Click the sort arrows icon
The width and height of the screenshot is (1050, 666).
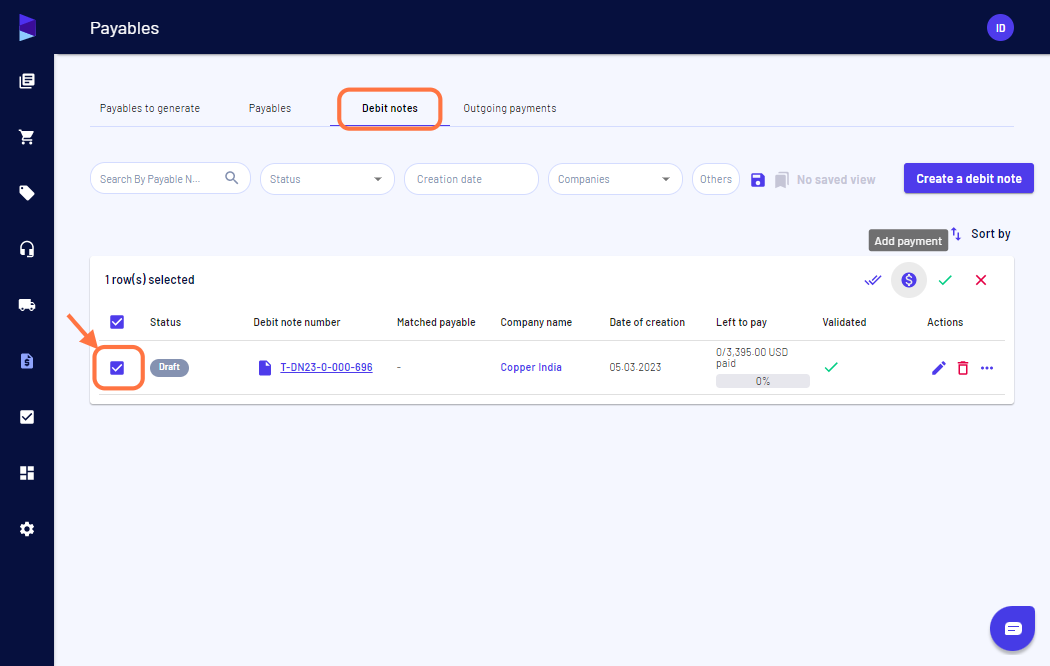pos(956,234)
